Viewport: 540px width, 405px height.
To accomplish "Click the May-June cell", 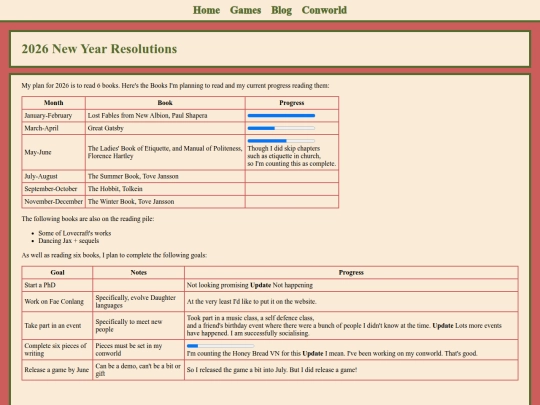I will point(53,152).
